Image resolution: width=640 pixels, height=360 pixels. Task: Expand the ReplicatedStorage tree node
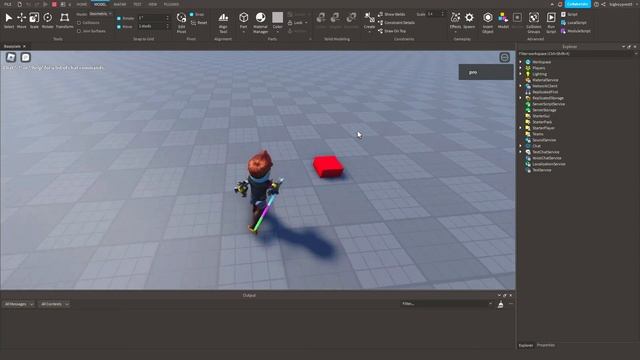click(x=520, y=98)
